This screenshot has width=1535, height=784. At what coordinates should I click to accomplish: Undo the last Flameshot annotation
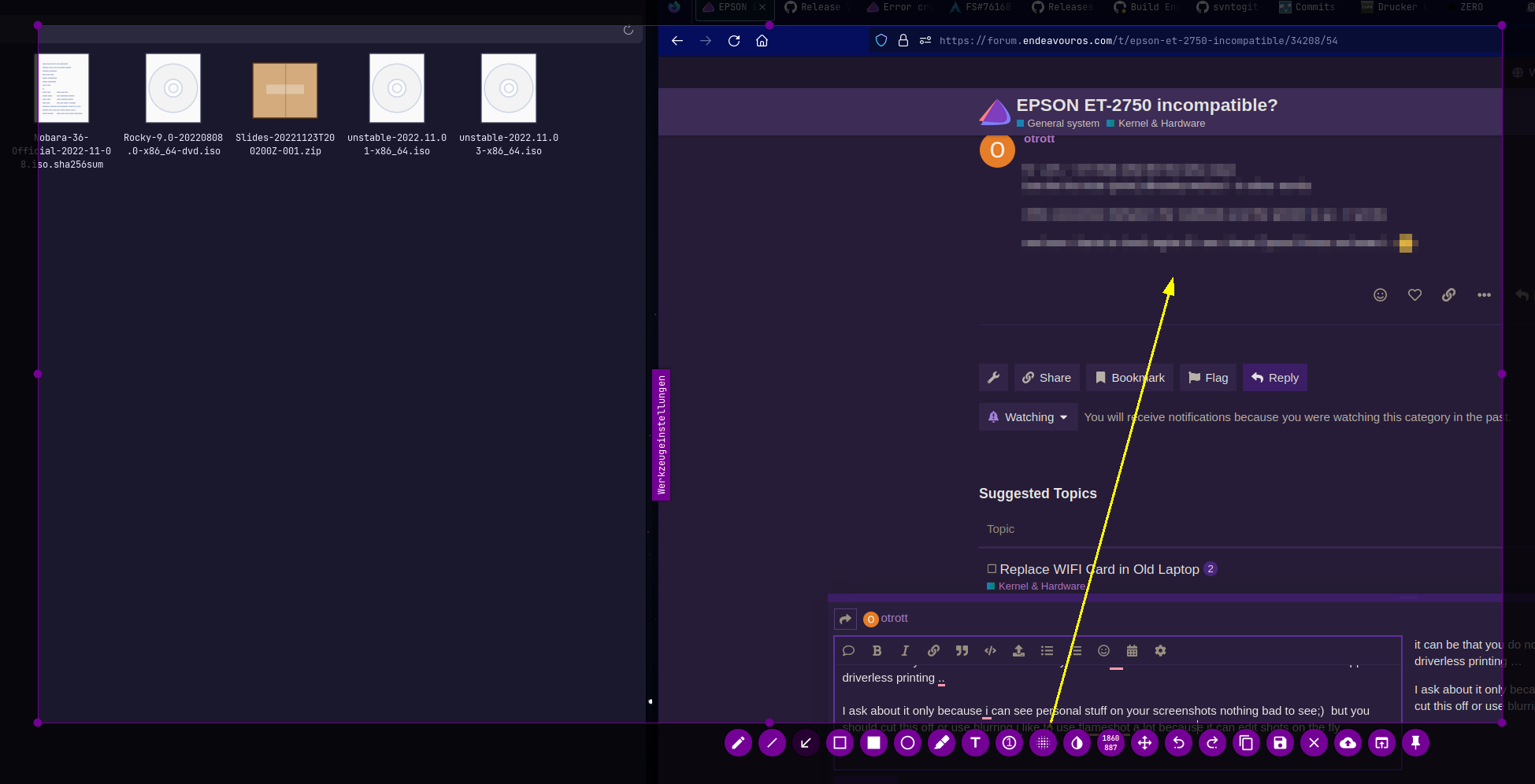coord(1178,742)
